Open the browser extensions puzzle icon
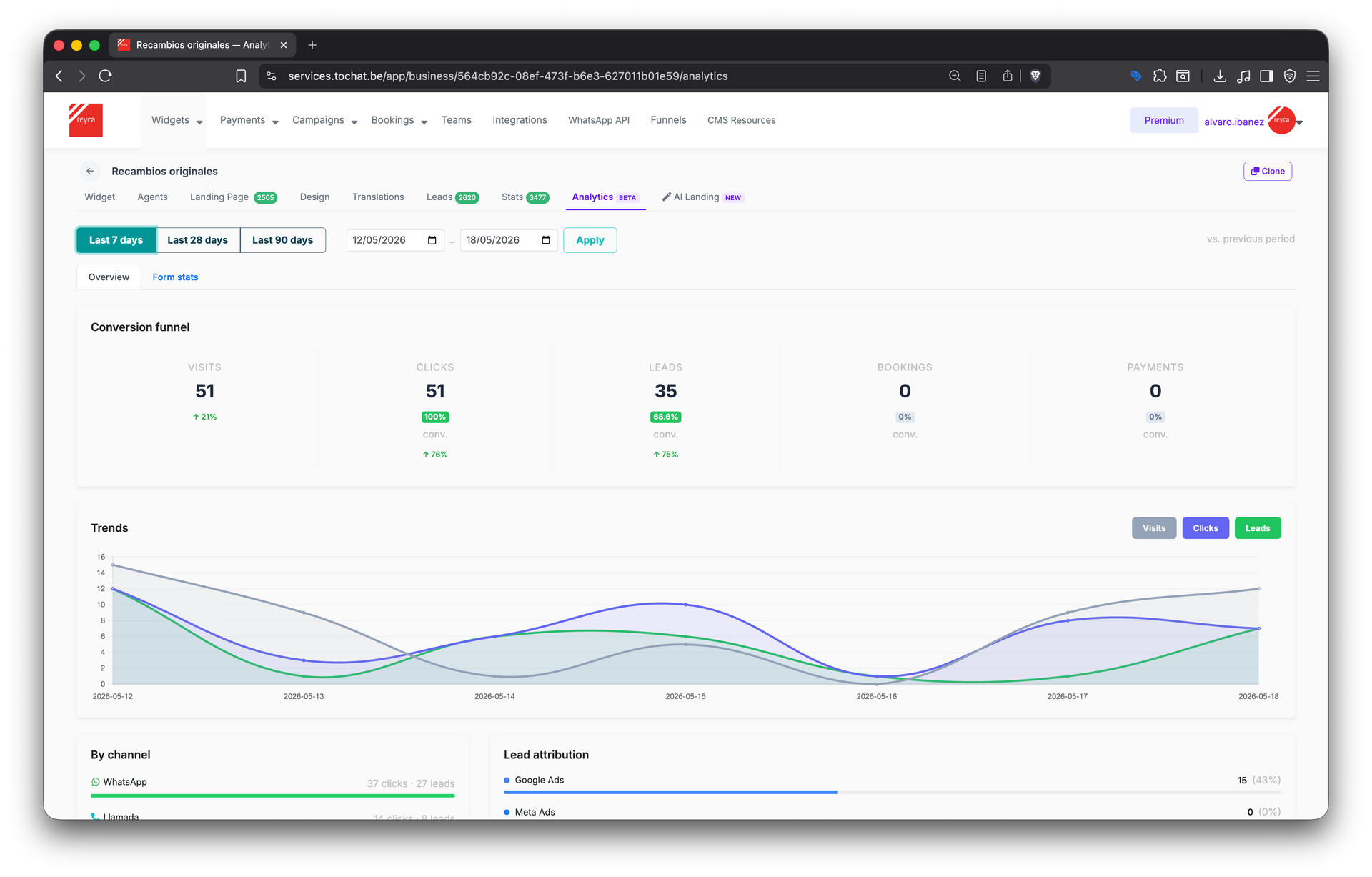1372x877 pixels. tap(1160, 76)
